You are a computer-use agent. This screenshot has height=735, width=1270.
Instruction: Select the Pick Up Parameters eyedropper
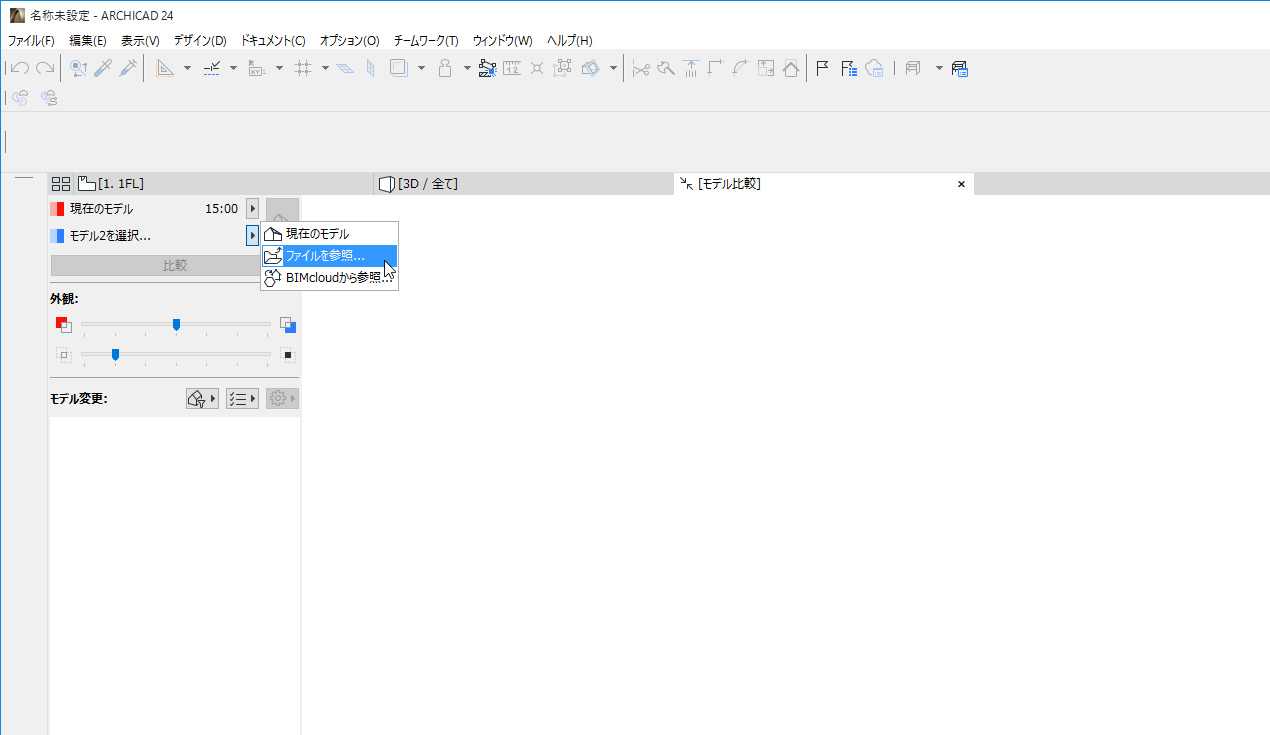click(103, 68)
